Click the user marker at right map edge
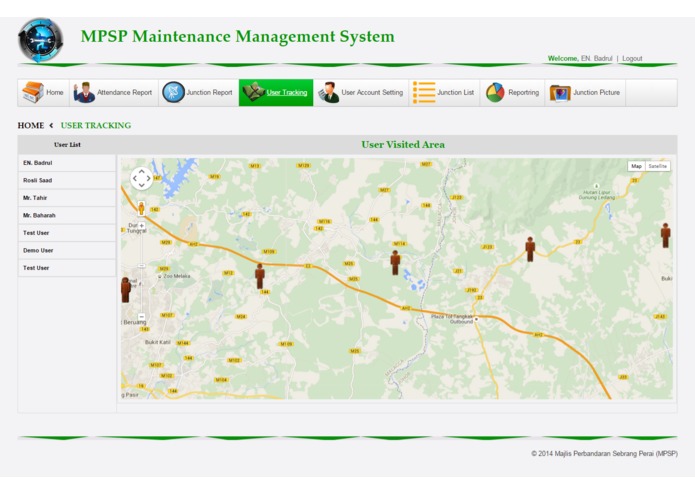 [665, 235]
